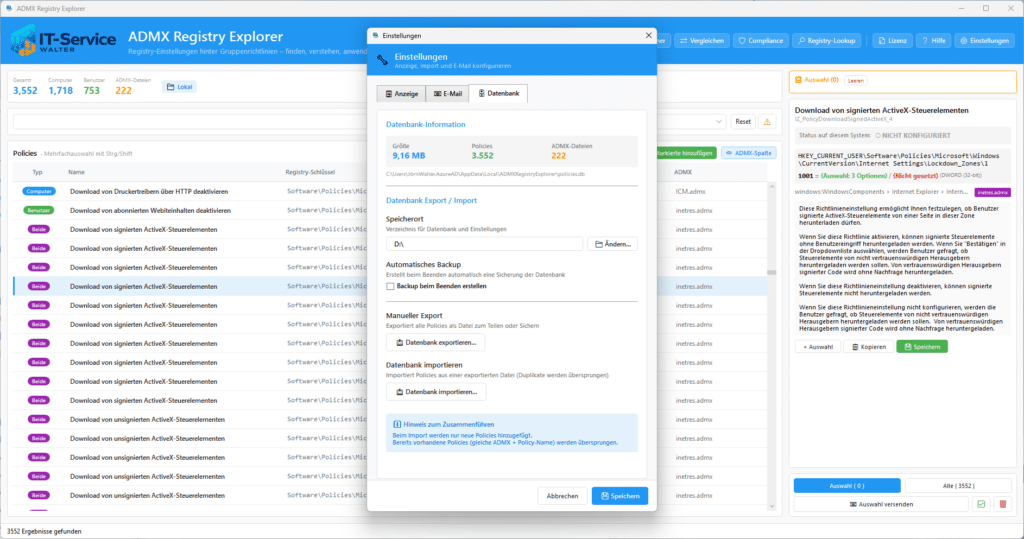Screen dimensions: 1024x539
Task: Open Vergleichen in the main window toolbar
Action: point(702,41)
